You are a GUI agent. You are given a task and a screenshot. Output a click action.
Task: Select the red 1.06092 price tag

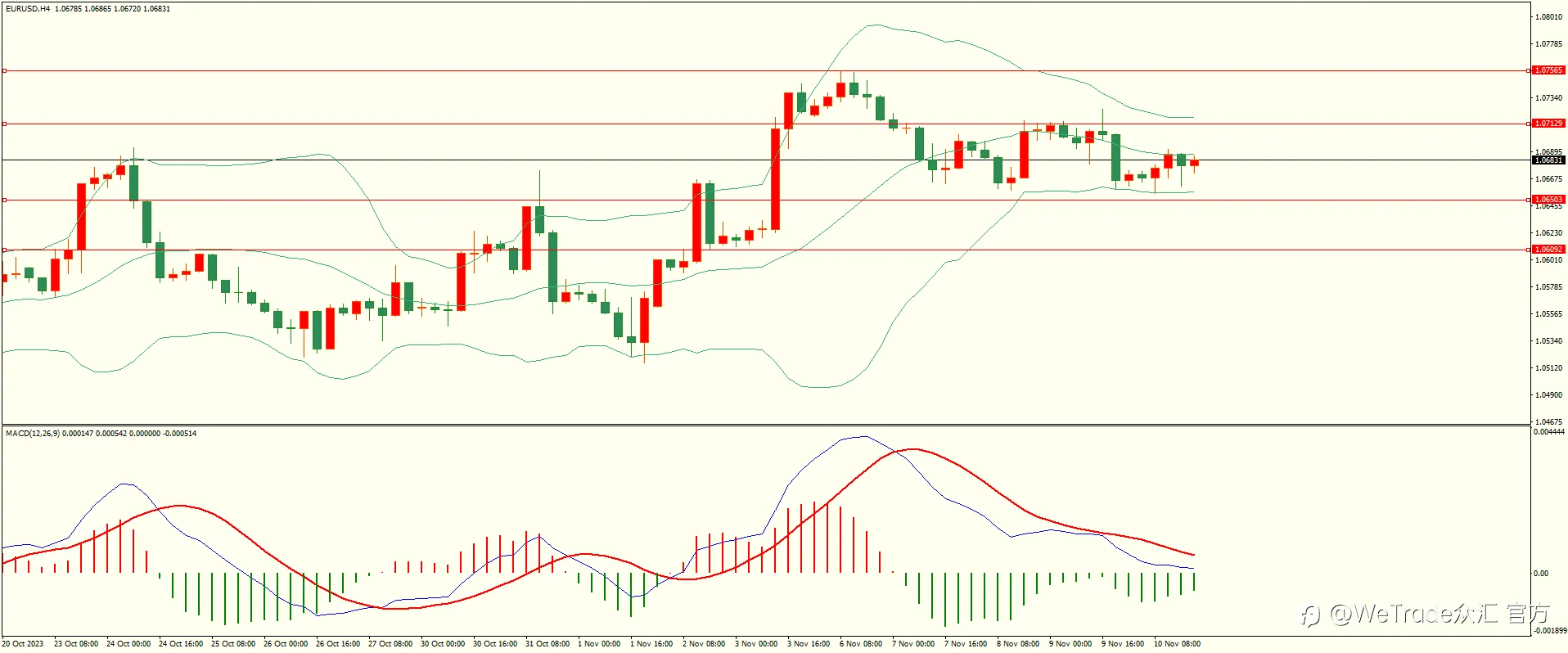pyautogui.click(x=1548, y=250)
